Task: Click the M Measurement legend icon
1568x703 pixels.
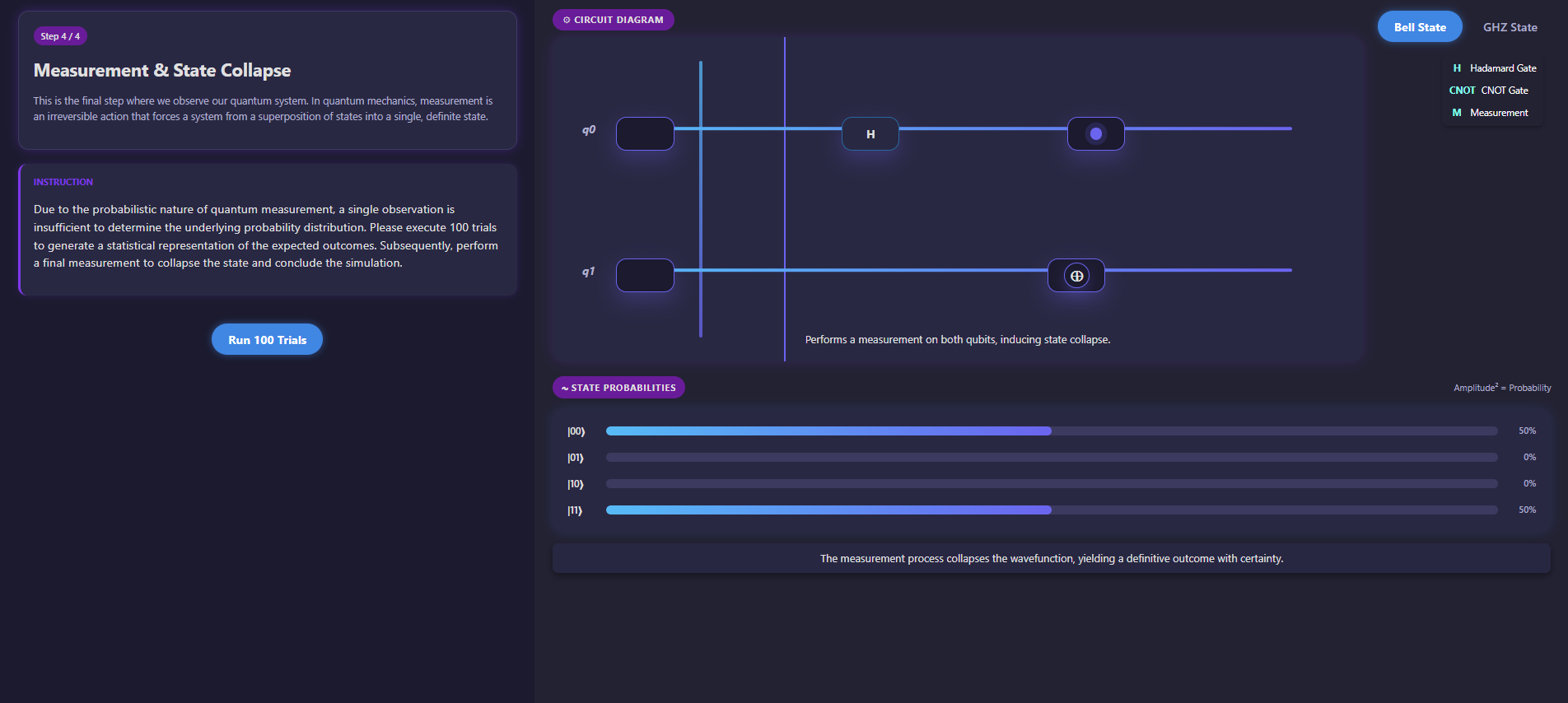Action: coord(1457,113)
